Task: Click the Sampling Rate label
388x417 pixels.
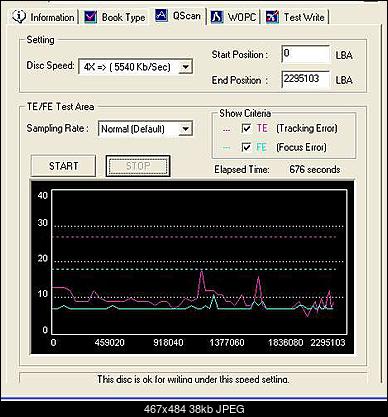Action: (57, 128)
